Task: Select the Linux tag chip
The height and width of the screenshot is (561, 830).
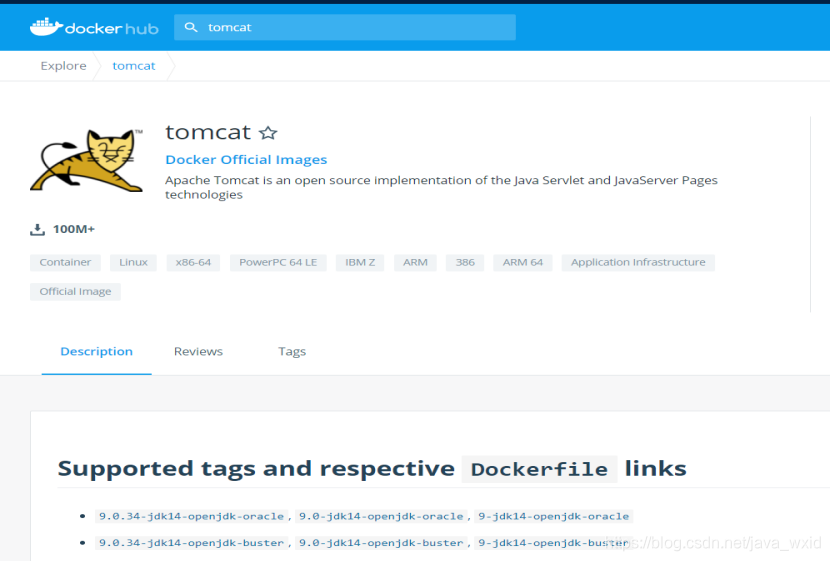Action: [x=133, y=263]
